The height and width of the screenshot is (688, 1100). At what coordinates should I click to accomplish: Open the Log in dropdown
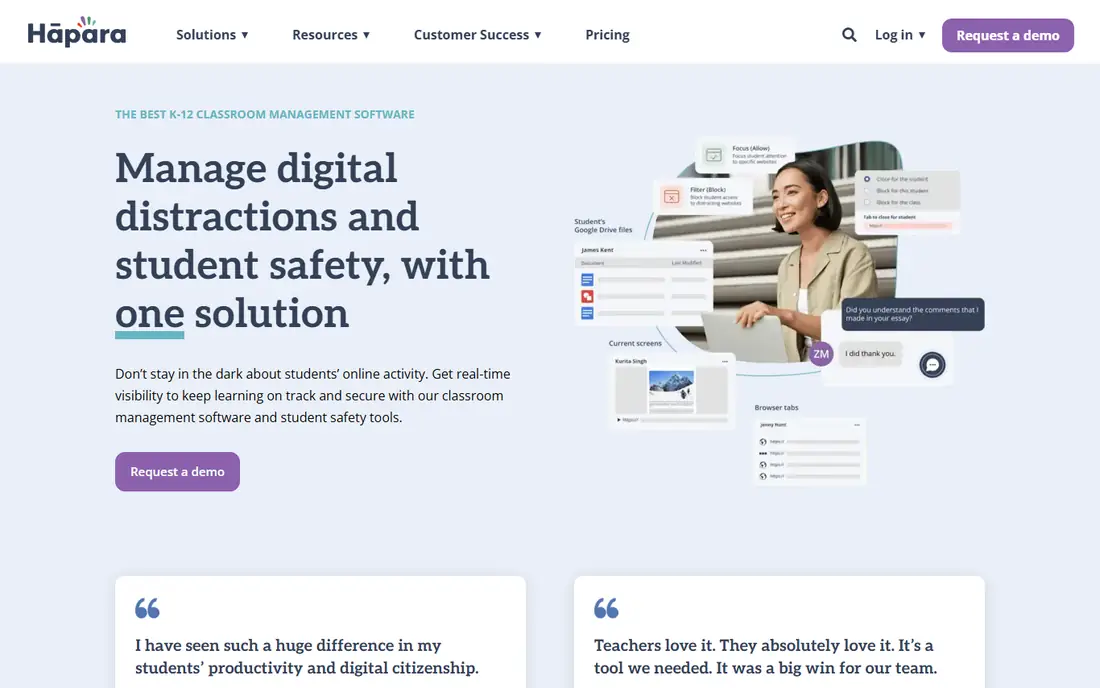point(900,34)
